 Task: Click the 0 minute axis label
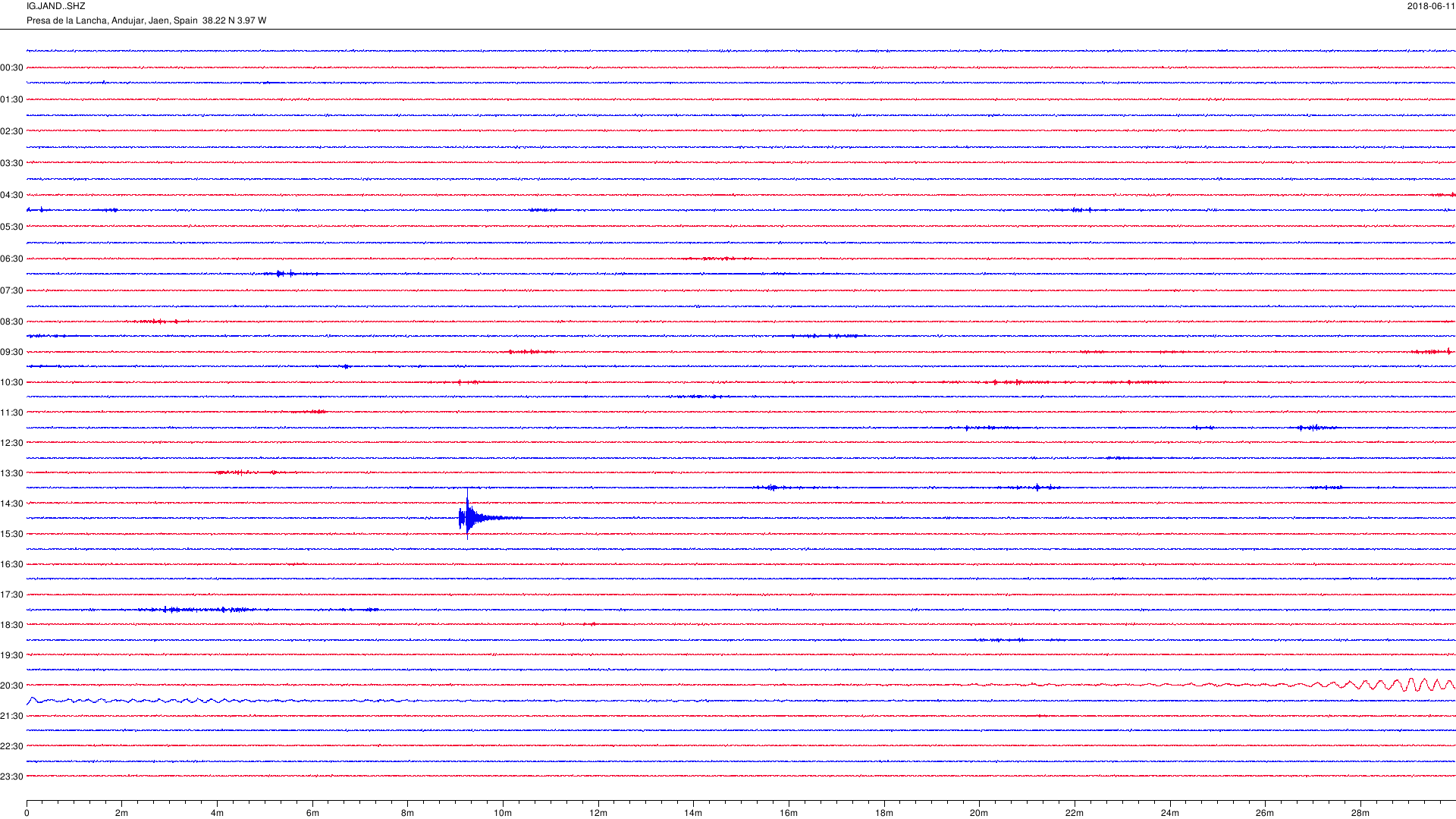27,813
